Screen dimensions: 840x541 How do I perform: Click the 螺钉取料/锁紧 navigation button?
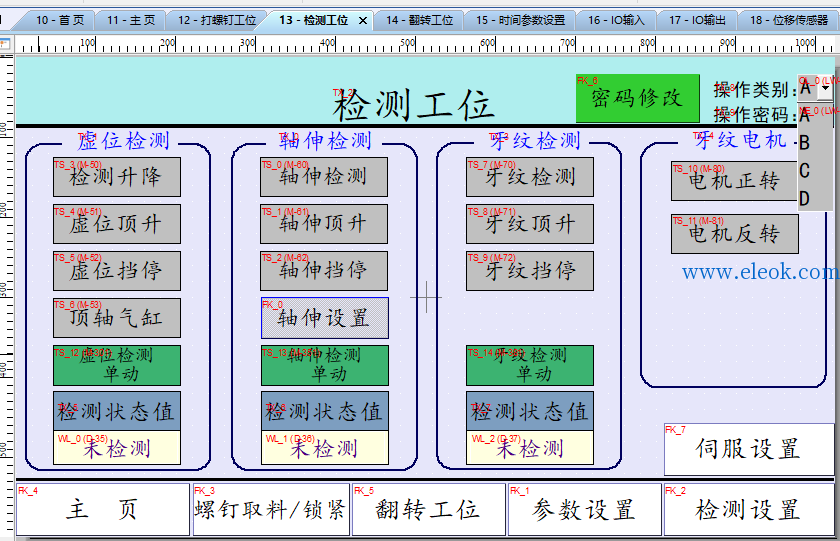click(x=271, y=509)
